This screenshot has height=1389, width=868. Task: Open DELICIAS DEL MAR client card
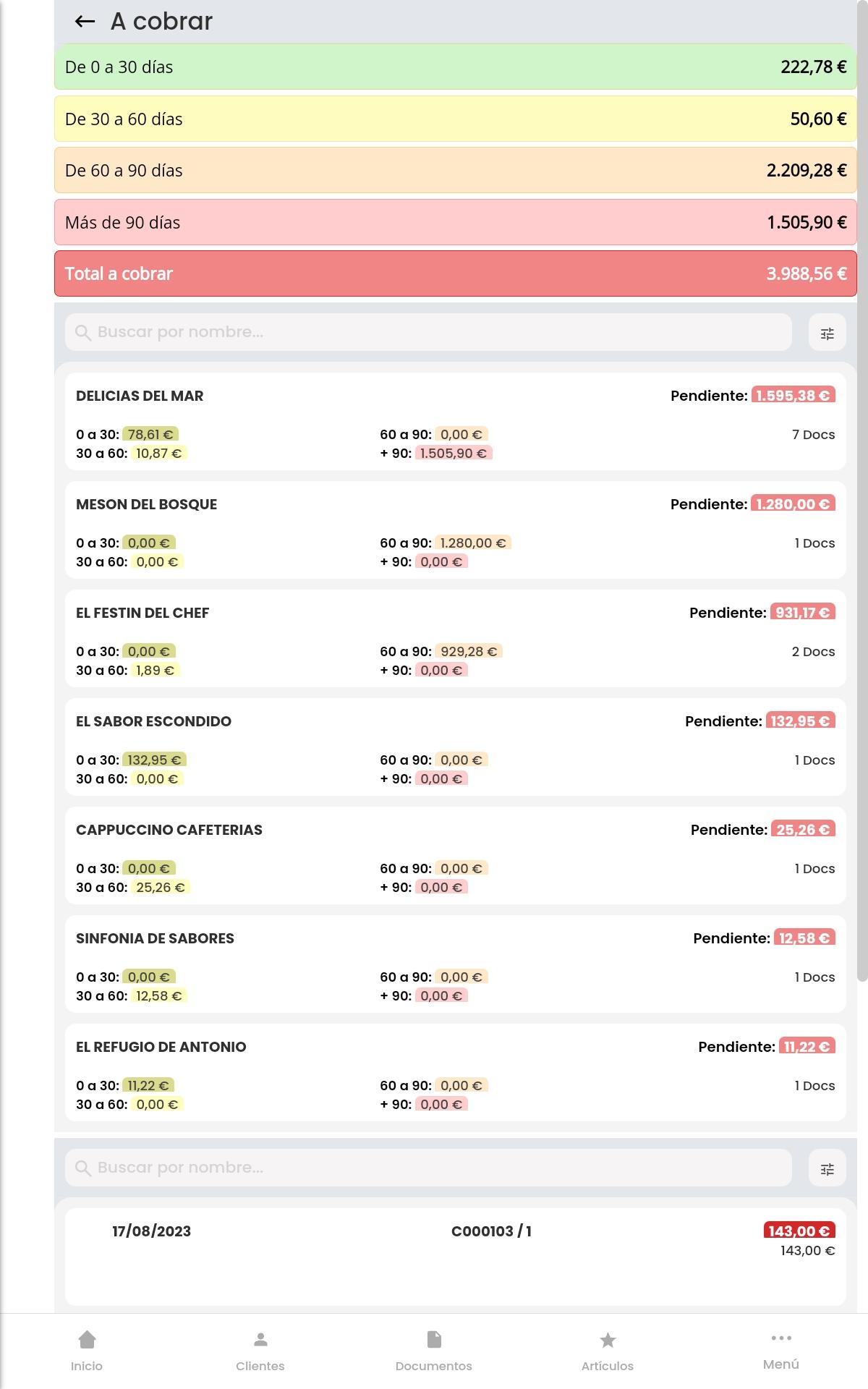[x=456, y=422]
